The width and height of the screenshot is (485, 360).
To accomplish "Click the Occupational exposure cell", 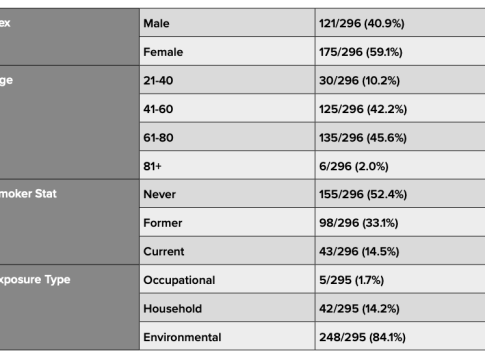I will (x=227, y=279).
